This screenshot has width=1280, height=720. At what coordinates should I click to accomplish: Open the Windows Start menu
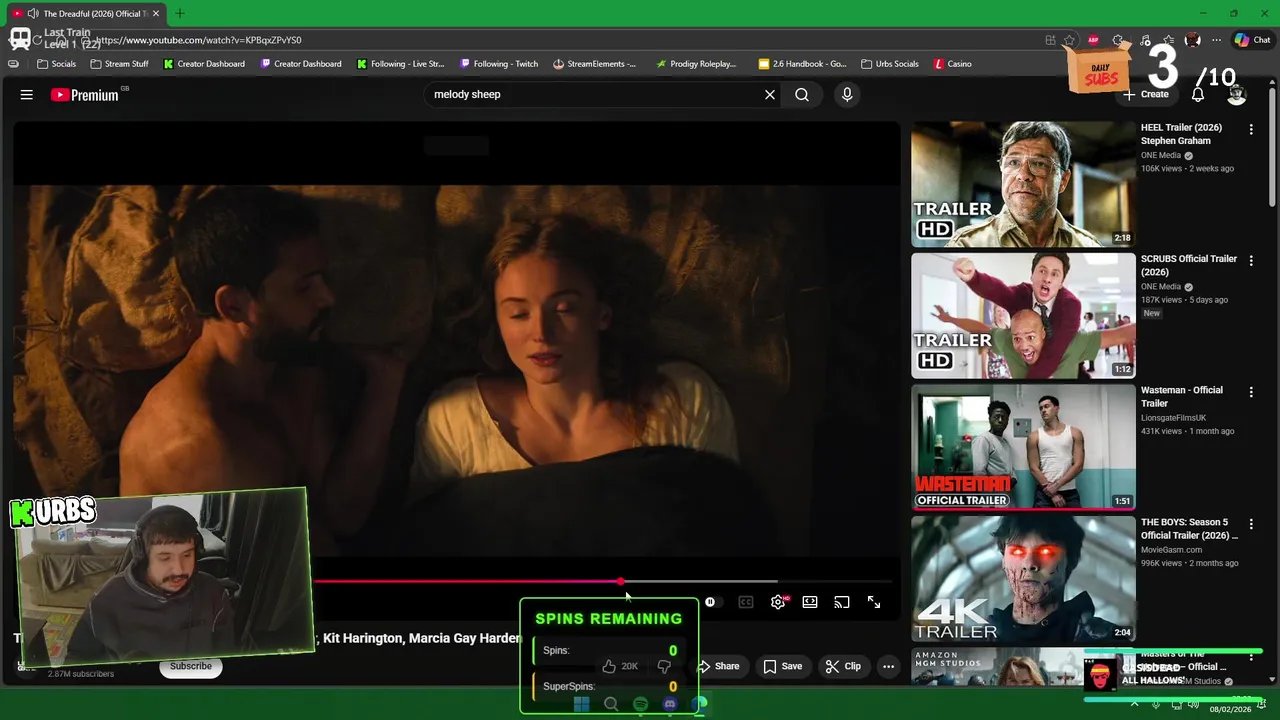click(581, 704)
